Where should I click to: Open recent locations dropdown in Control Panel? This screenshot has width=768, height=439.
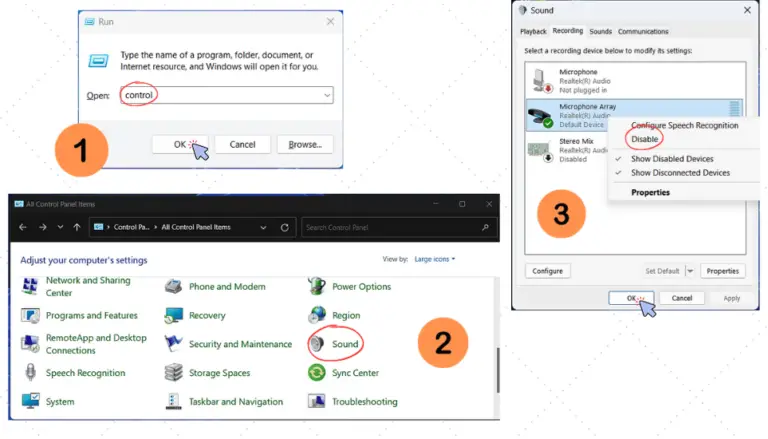(x=60, y=227)
